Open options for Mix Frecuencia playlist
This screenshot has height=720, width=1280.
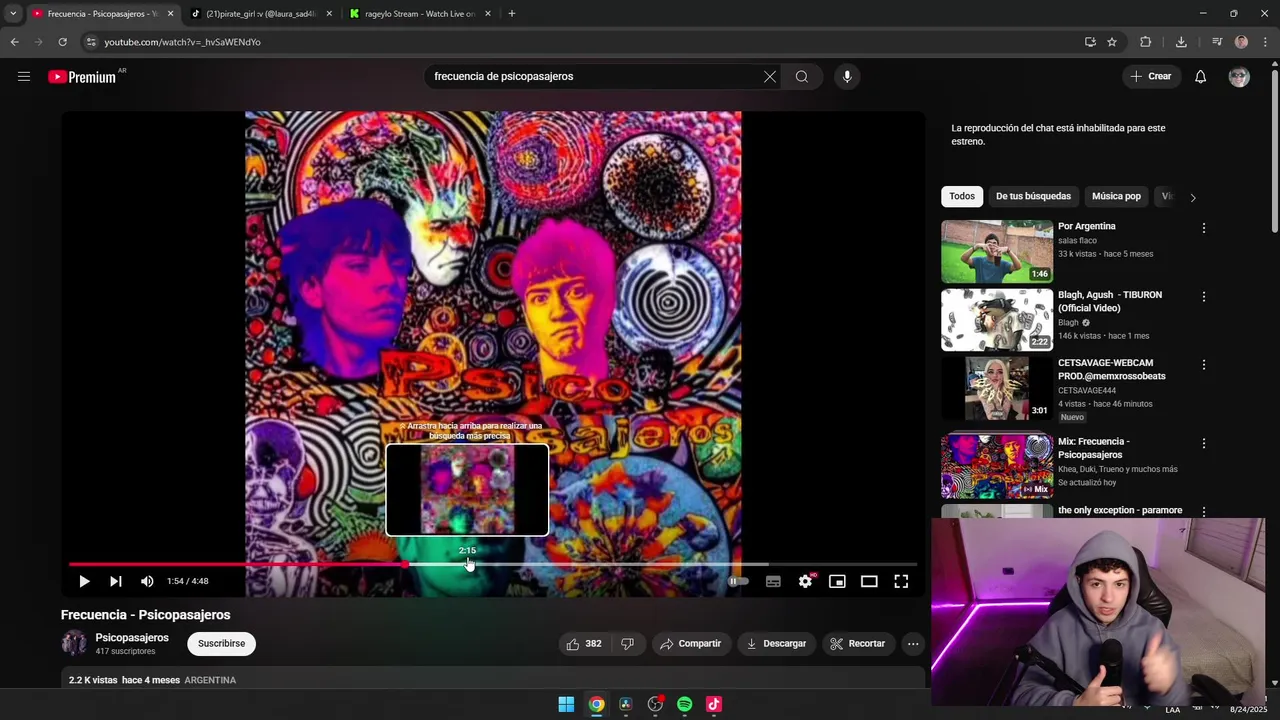(1204, 443)
